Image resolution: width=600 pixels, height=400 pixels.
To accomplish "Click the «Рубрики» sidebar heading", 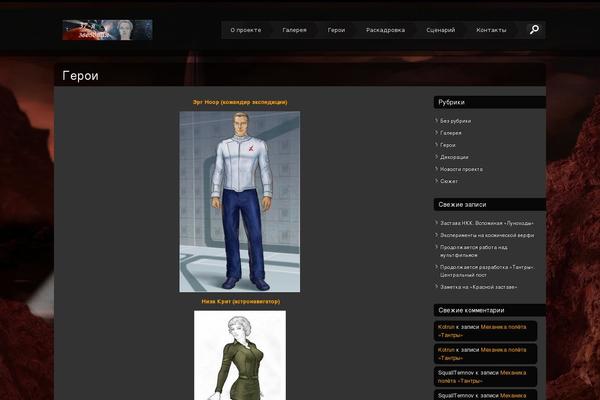I will pyautogui.click(x=452, y=102).
